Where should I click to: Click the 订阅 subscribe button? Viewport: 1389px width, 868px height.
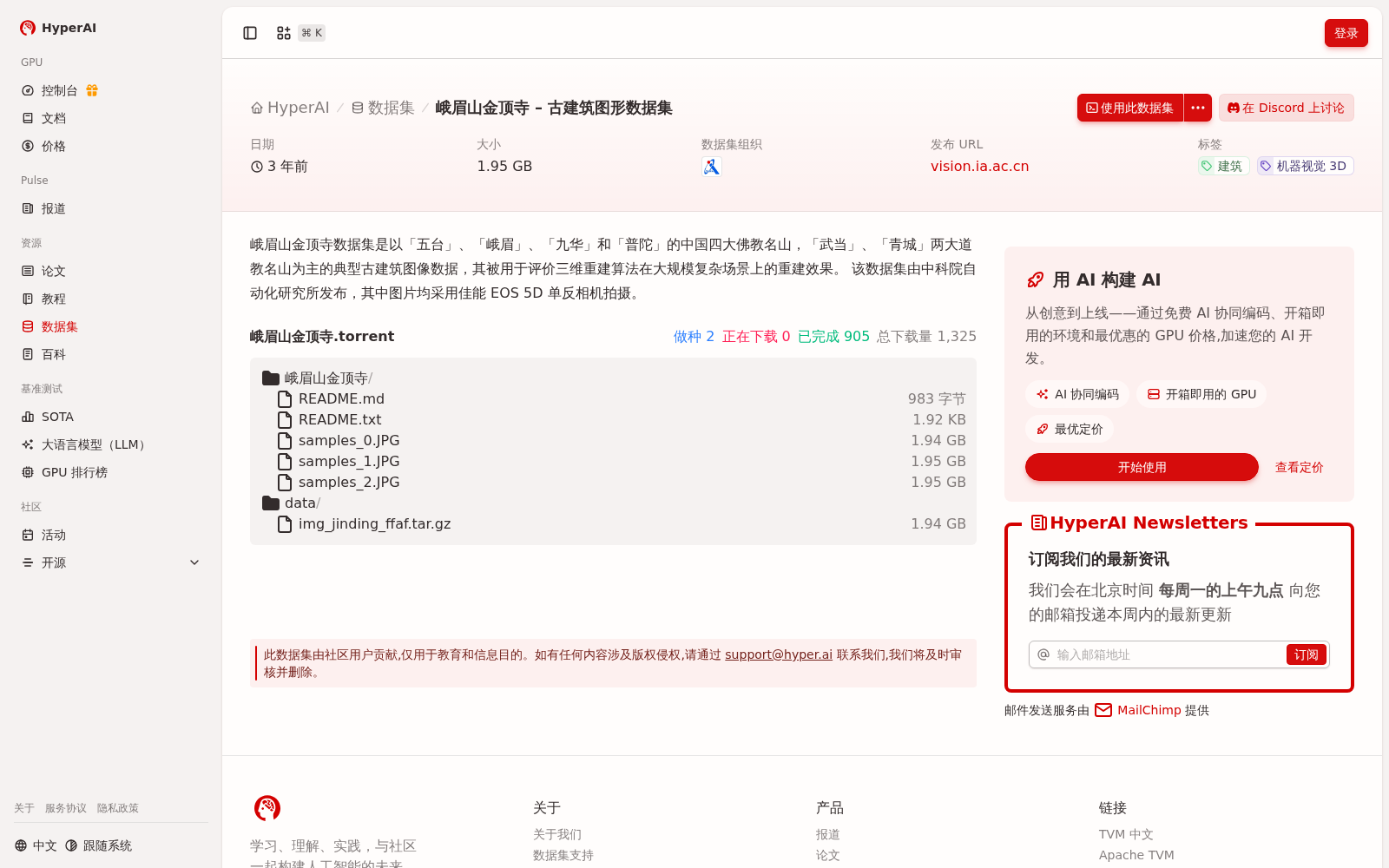click(x=1306, y=654)
